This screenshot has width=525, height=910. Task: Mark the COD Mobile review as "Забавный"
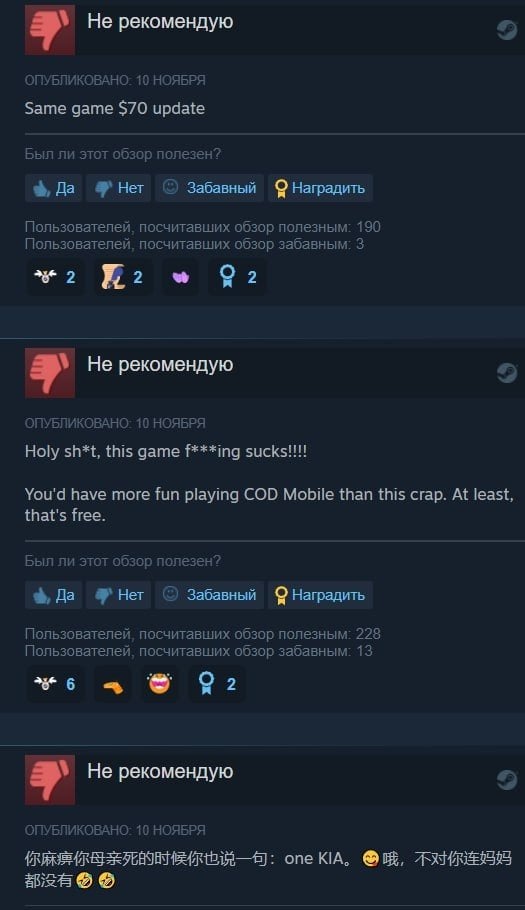coord(209,595)
